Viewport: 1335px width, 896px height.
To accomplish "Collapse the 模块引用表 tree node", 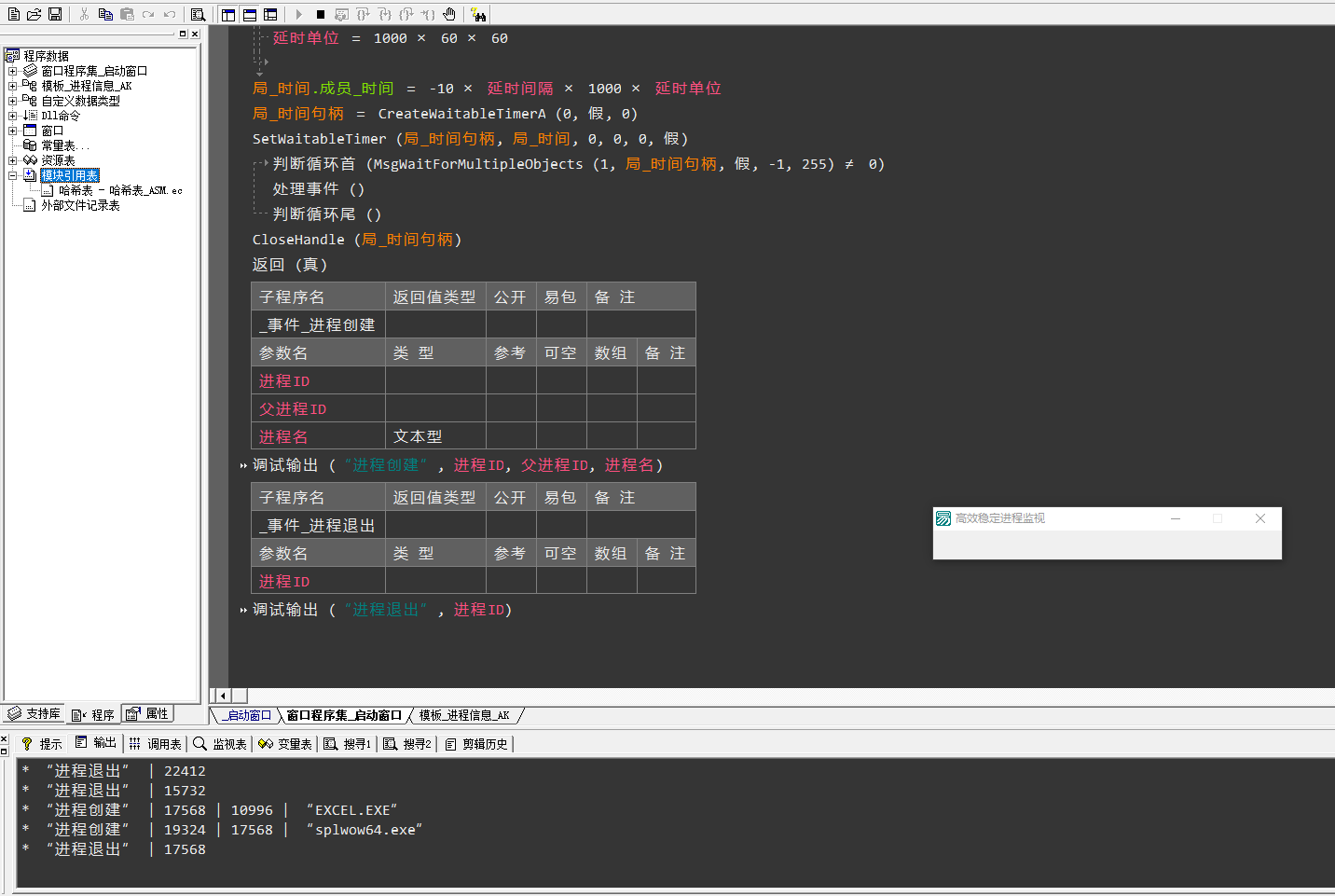I will (x=12, y=175).
